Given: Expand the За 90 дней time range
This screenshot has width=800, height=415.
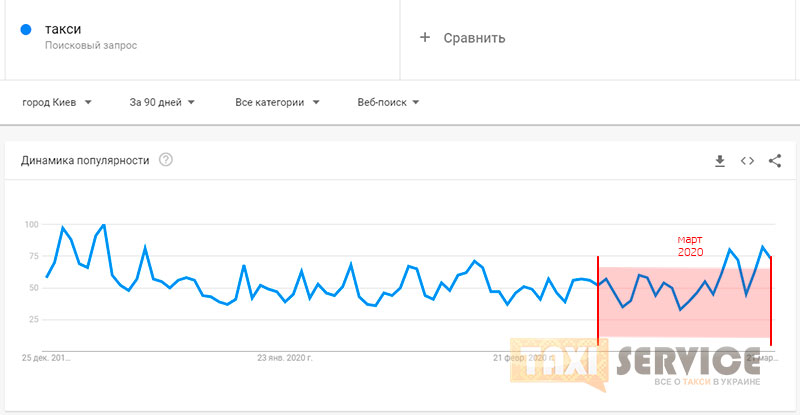Looking at the screenshot, I should [162, 102].
